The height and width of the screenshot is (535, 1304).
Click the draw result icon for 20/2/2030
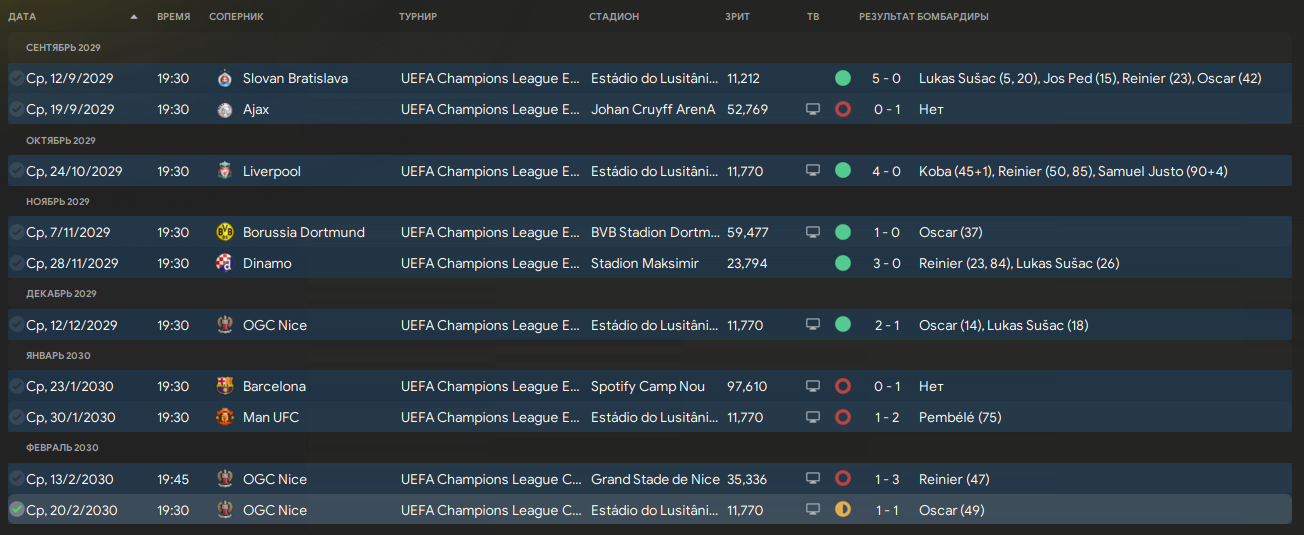click(843, 510)
